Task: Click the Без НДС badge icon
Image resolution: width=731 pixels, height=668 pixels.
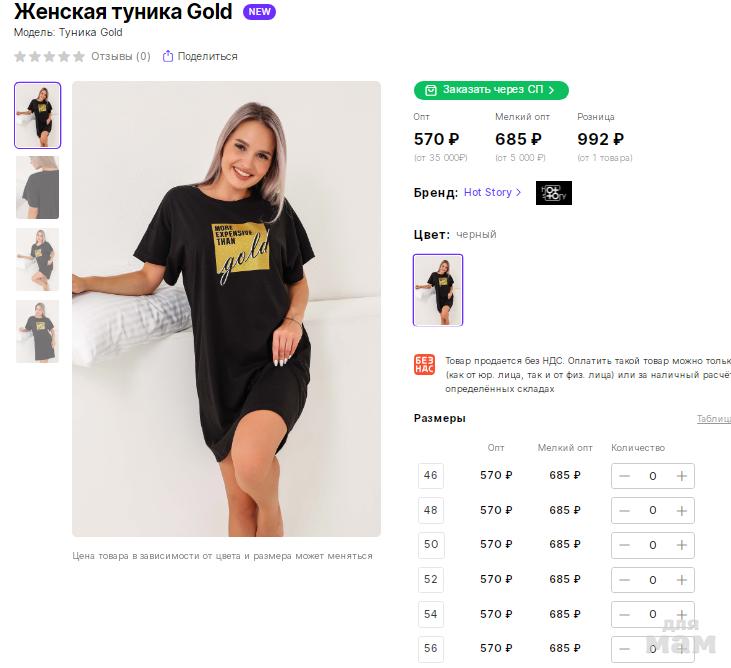Action: [x=425, y=365]
